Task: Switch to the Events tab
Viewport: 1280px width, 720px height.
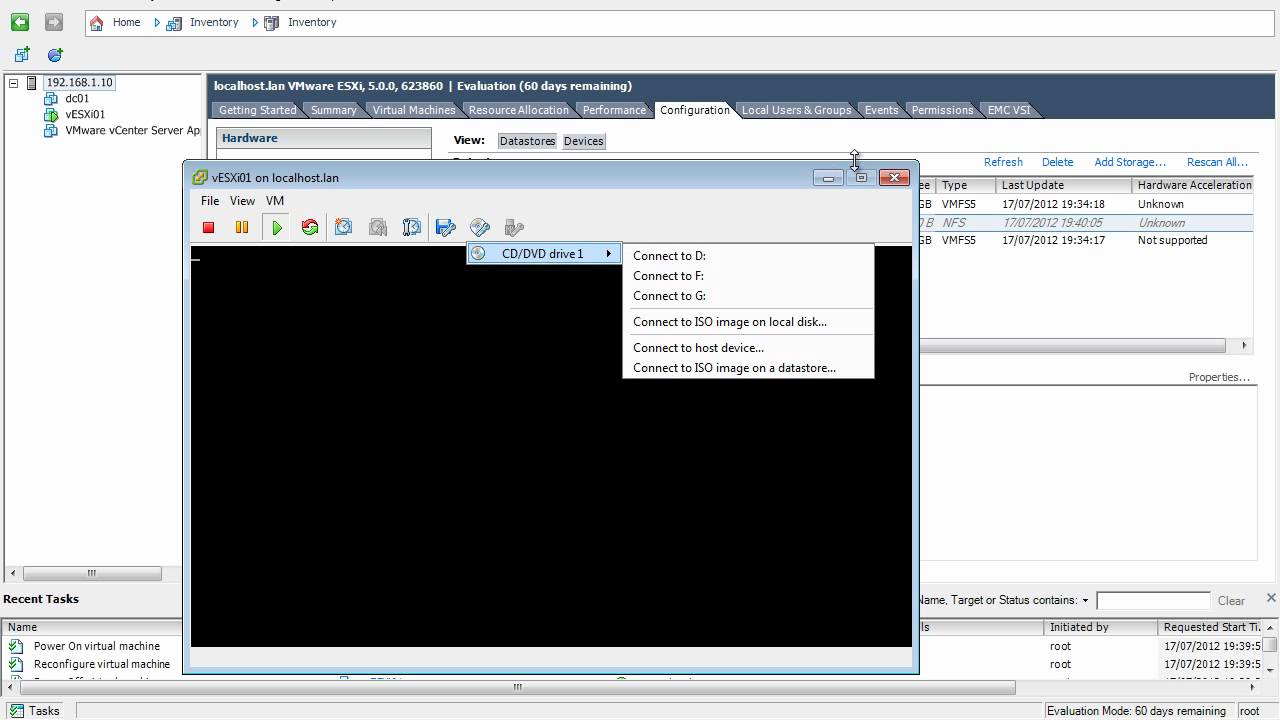Action: click(881, 110)
